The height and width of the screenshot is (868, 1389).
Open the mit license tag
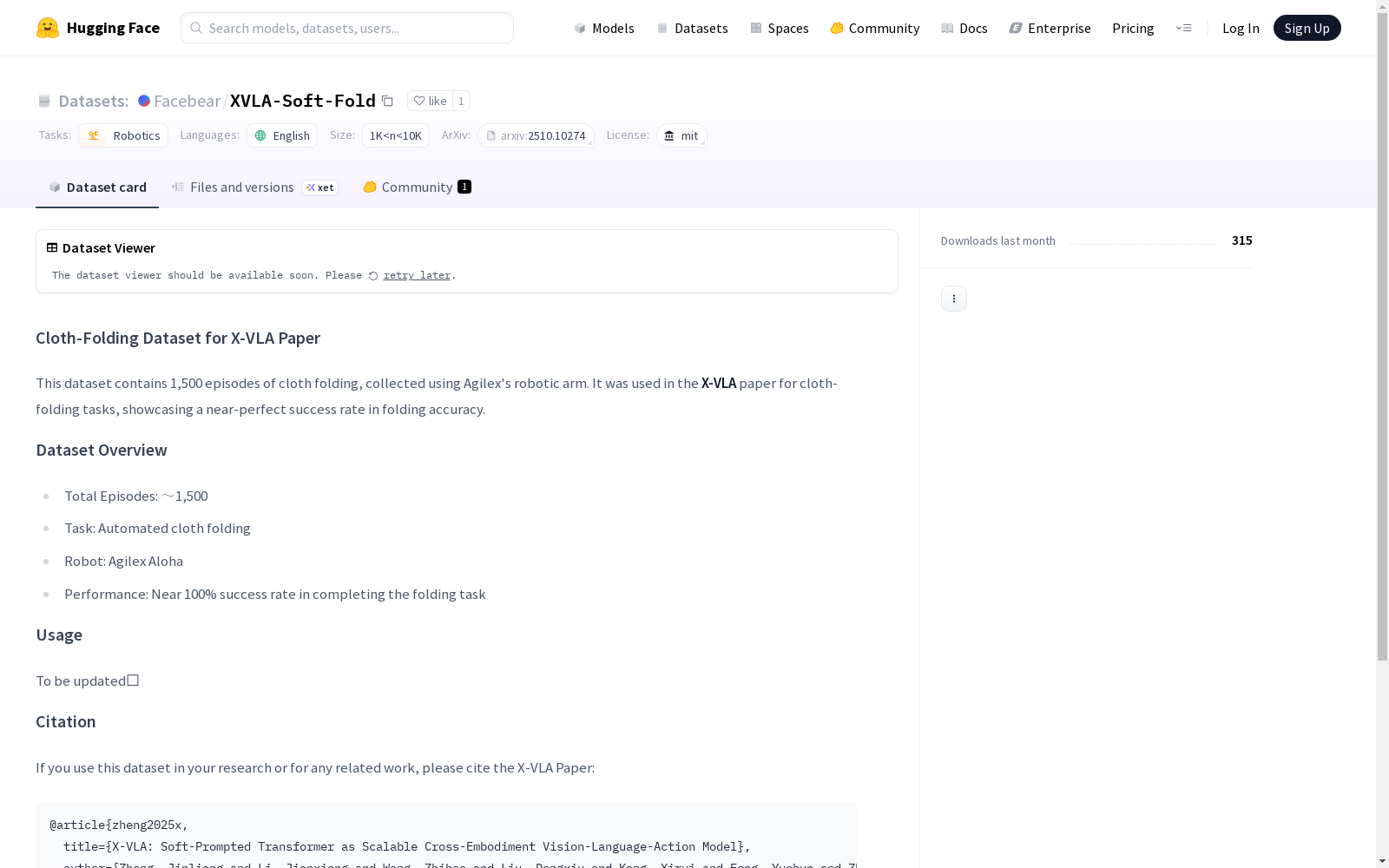[681, 135]
